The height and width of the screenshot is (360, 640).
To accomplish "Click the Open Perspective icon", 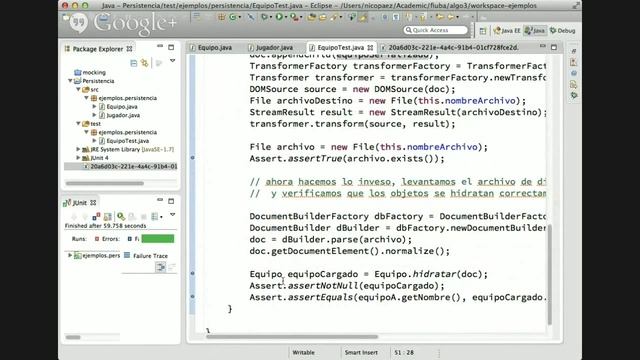I will tap(483, 31).
